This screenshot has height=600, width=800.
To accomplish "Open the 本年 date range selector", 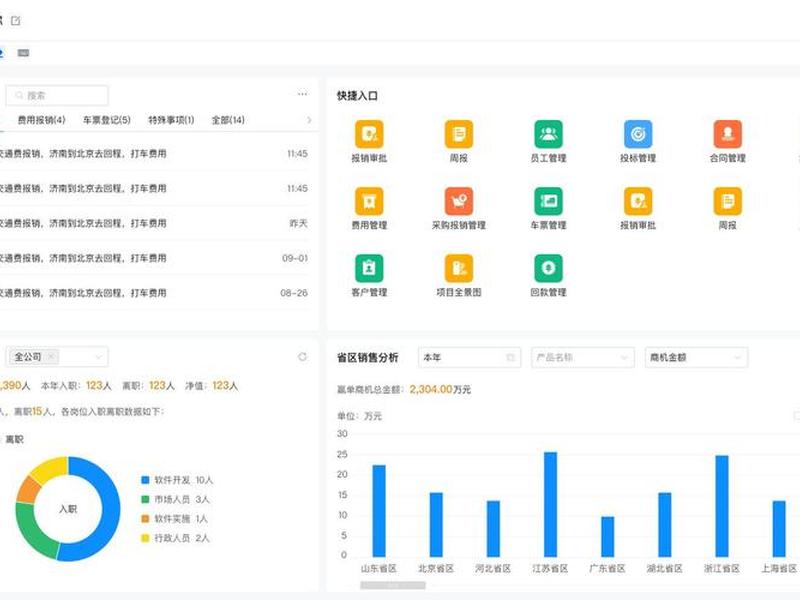I will 469,358.
